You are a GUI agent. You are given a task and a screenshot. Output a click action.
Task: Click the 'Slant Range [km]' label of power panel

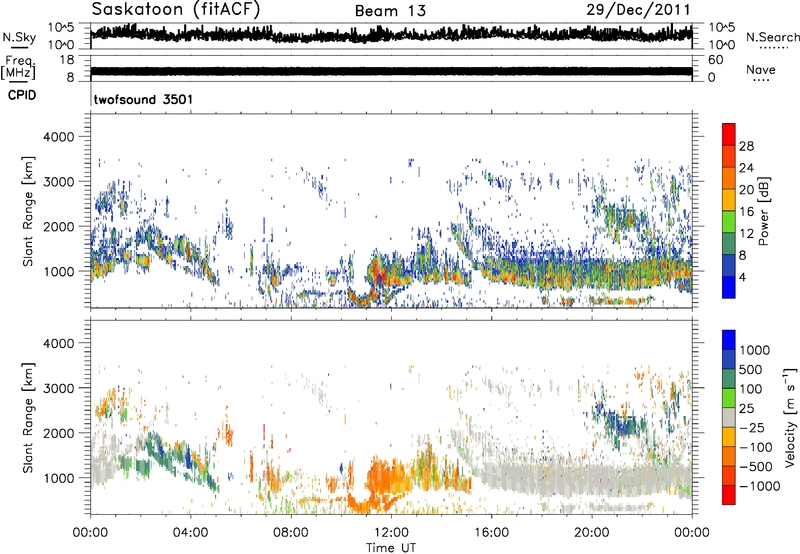pos(28,211)
